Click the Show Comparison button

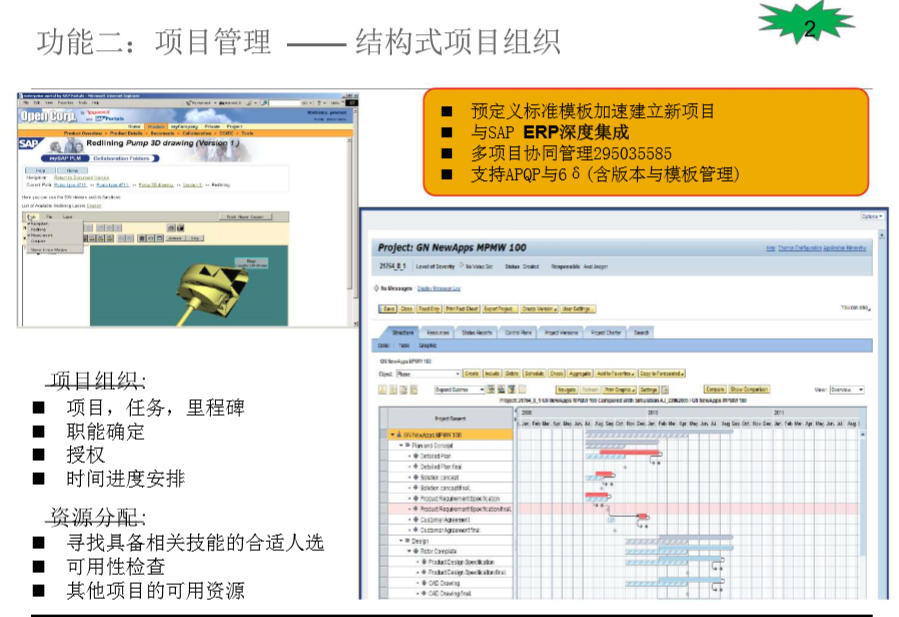tap(749, 389)
